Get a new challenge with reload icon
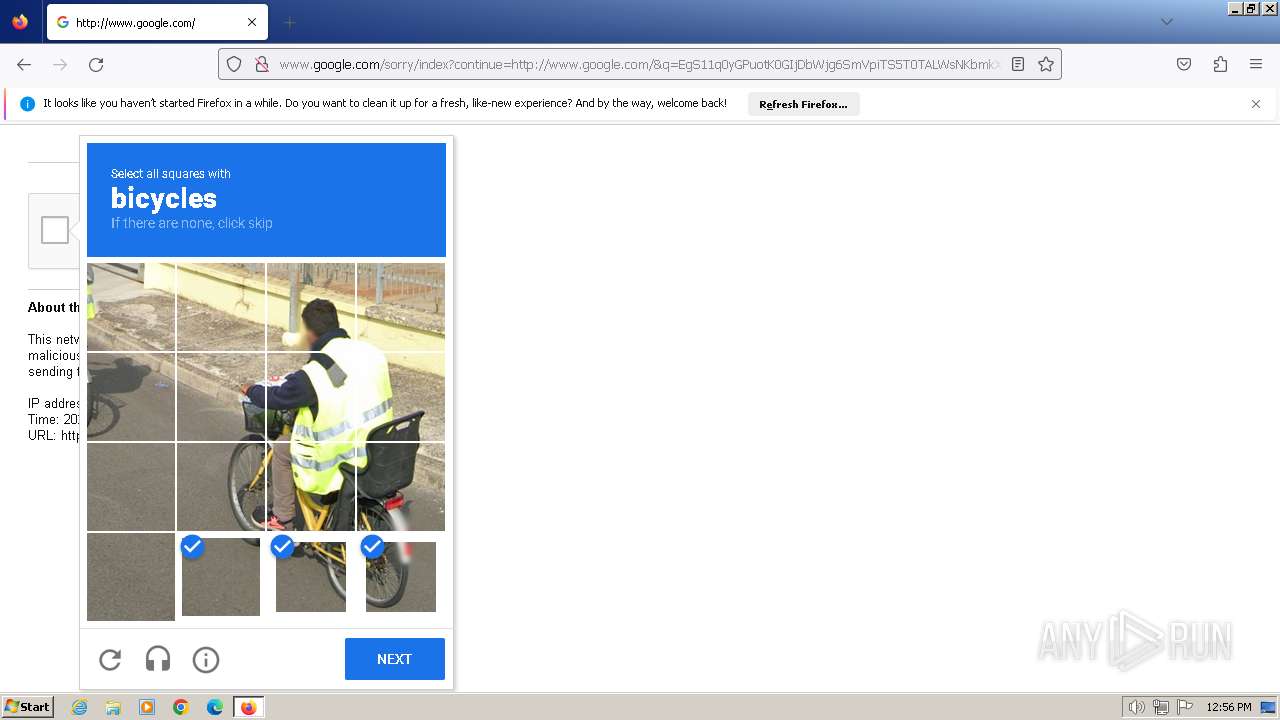1280x720 pixels. [x=110, y=659]
